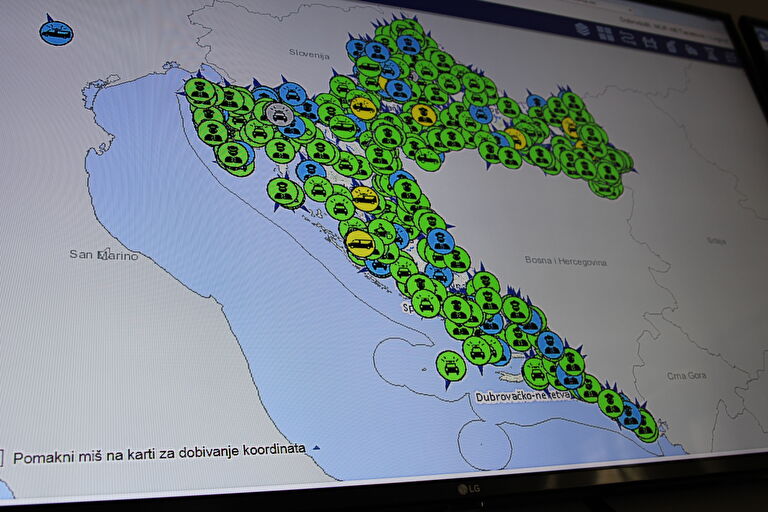
Task: Select the grey police car marker
Action: [x=280, y=115]
